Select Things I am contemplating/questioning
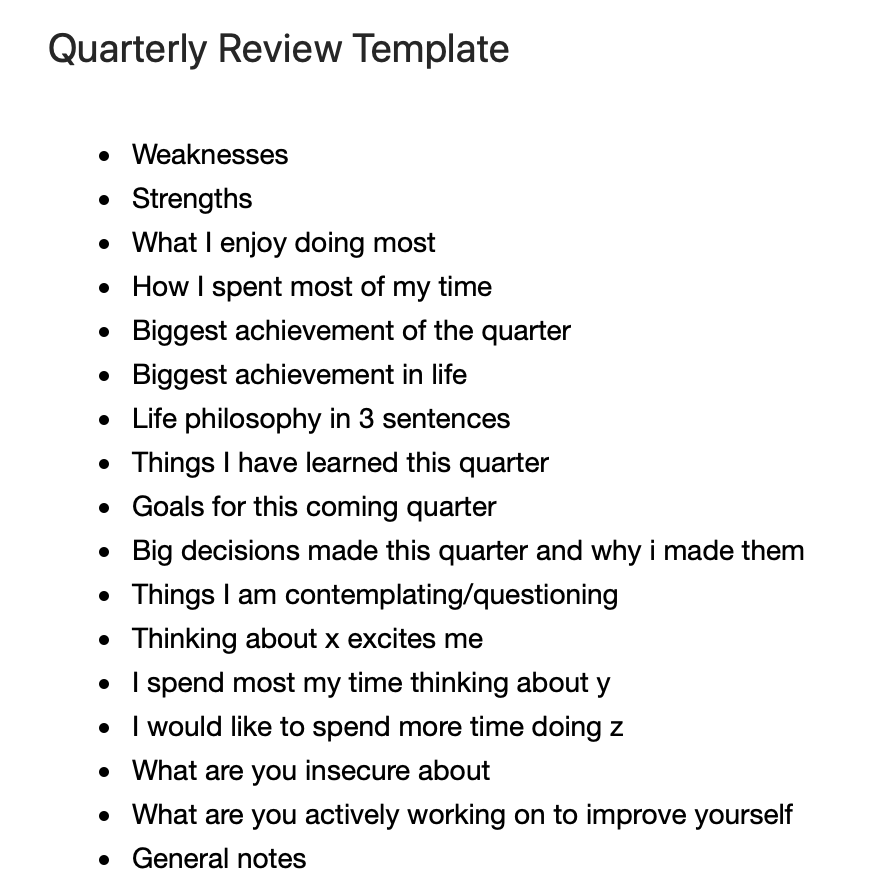The width and height of the screenshot is (880, 894). (x=375, y=595)
